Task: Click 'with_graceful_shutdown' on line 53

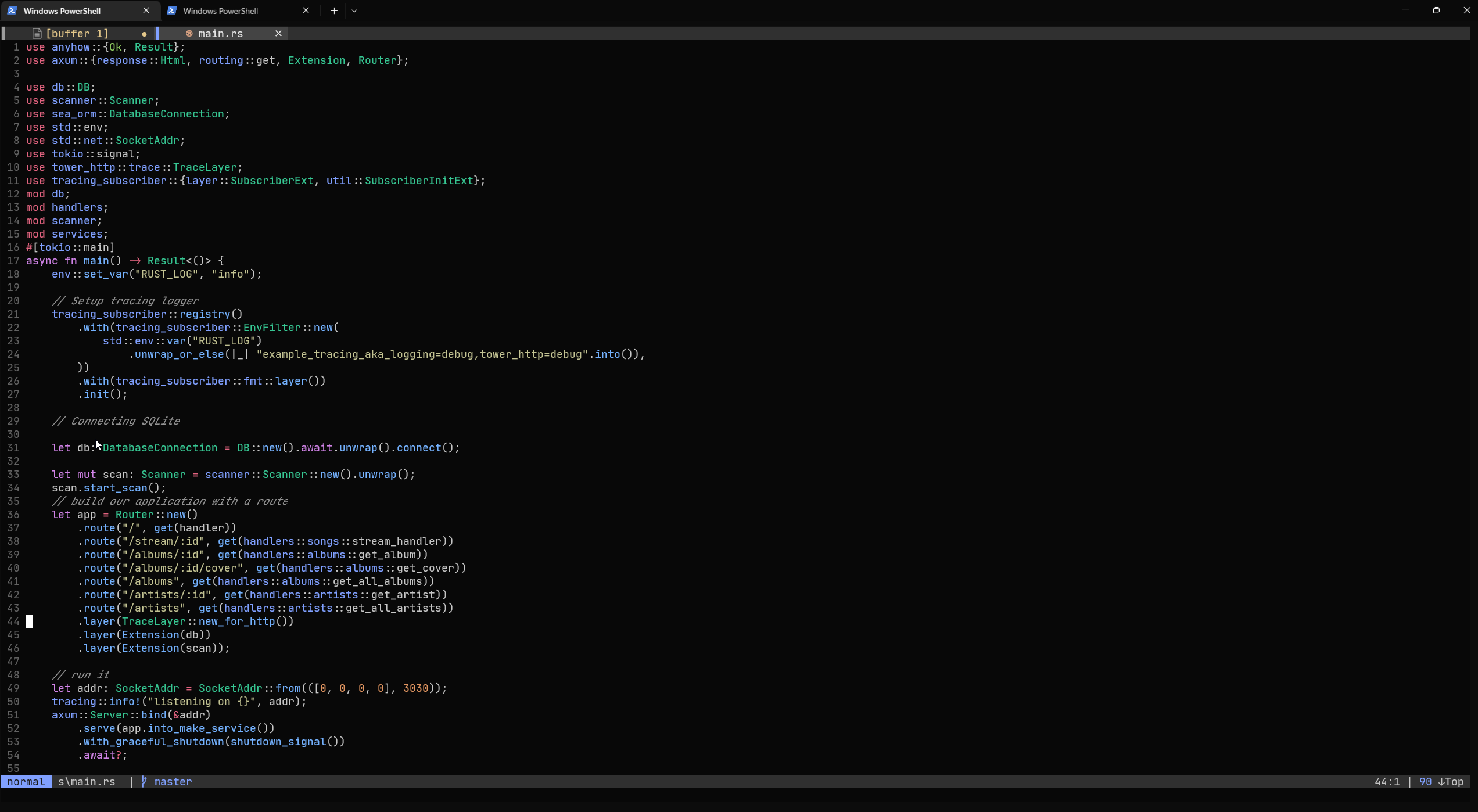Action: tap(153, 742)
